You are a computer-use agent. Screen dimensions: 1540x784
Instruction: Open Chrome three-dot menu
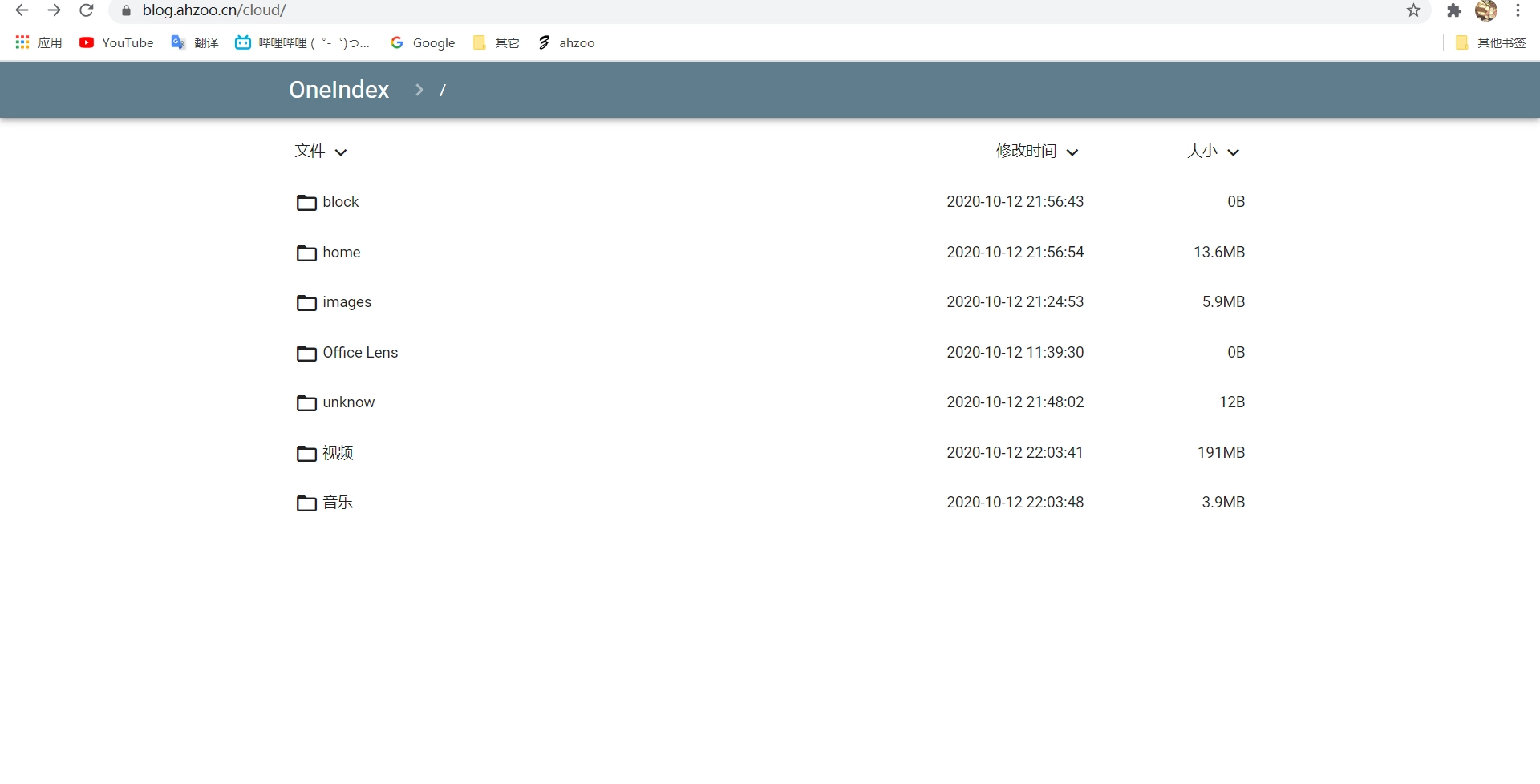tap(1518, 10)
